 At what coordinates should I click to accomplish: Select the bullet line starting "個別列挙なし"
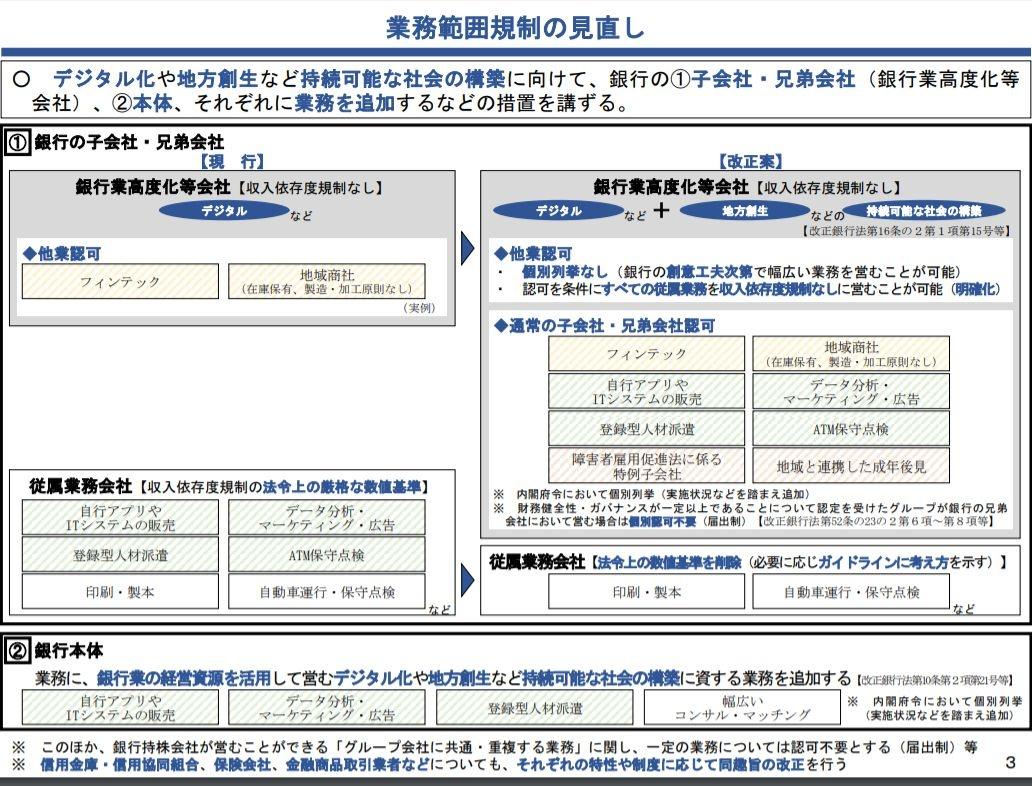tap(729, 271)
